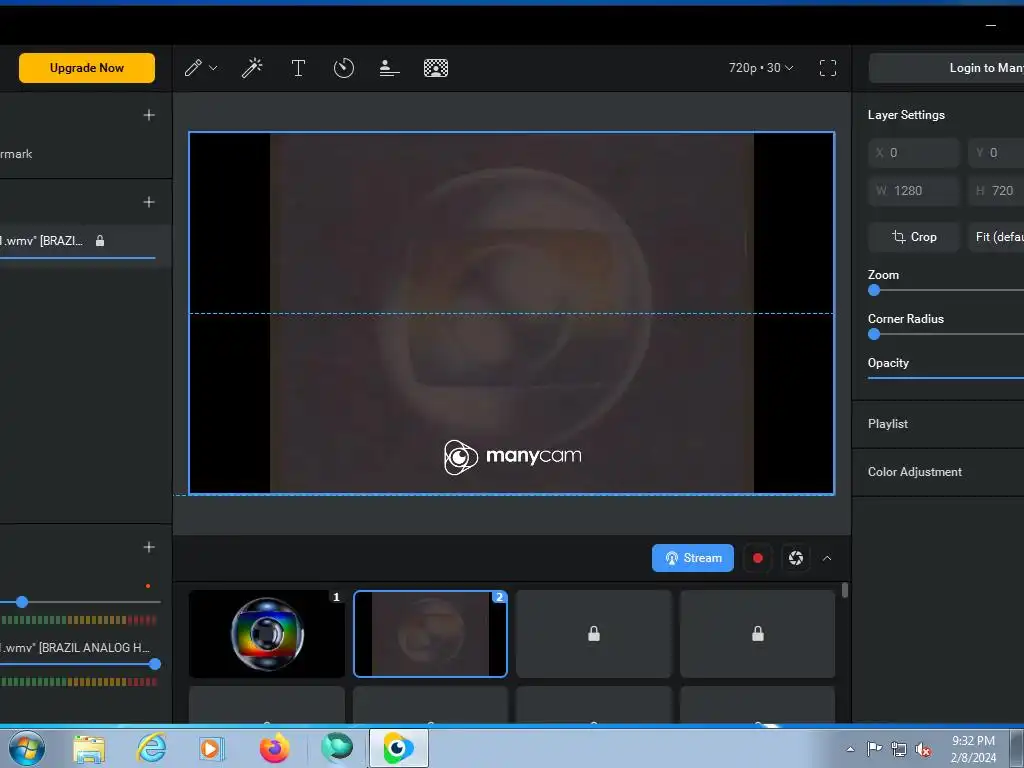Image resolution: width=1024 pixels, height=768 pixels.
Task: Open the Fit (default) dropdown
Action: coord(996,237)
